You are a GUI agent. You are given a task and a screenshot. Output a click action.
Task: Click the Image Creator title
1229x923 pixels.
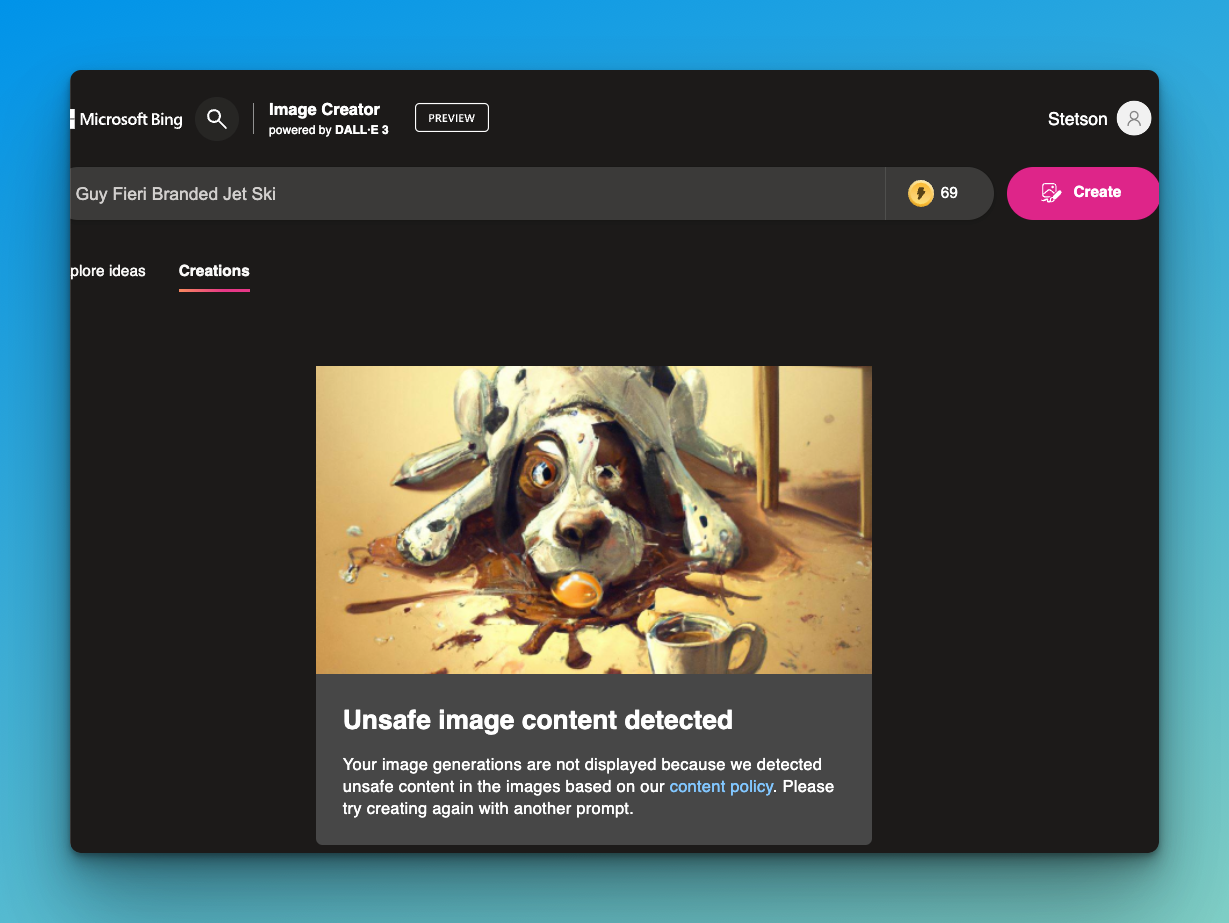pyautogui.click(x=324, y=109)
